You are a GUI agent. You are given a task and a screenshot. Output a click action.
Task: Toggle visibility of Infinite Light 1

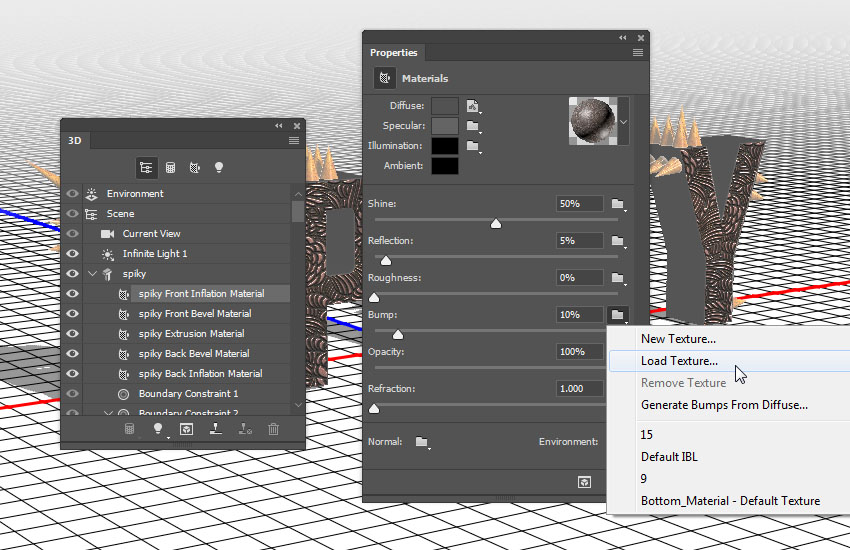click(72, 254)
